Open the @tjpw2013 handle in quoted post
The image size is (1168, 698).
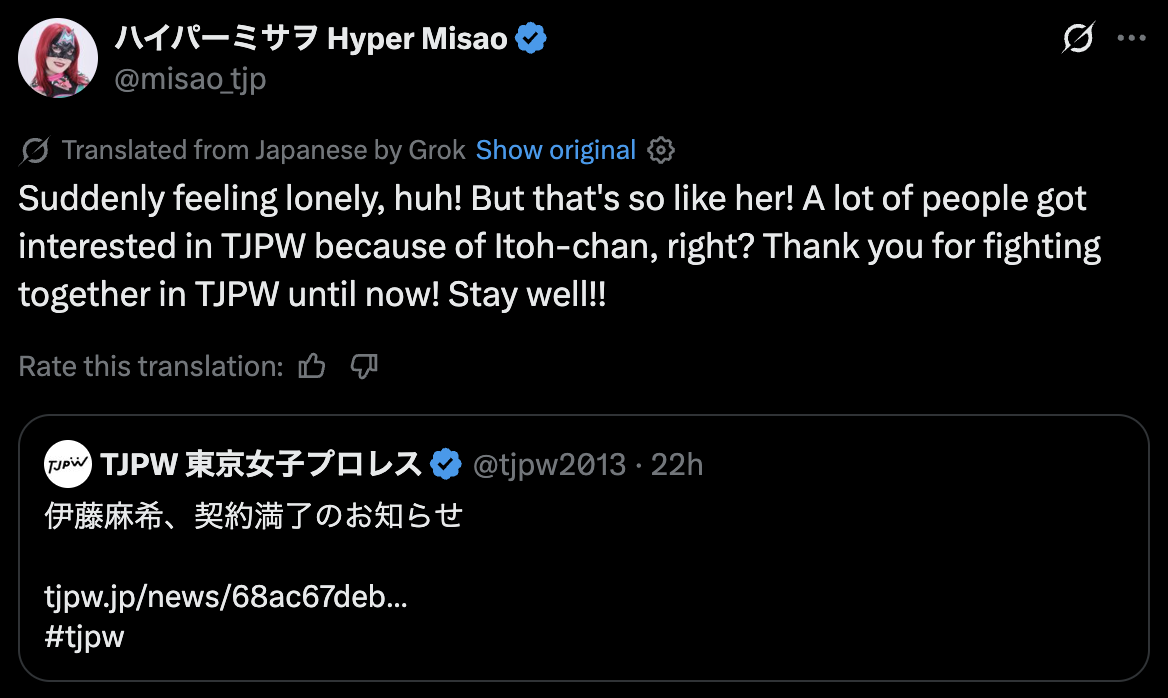click(x=548, y=464)
